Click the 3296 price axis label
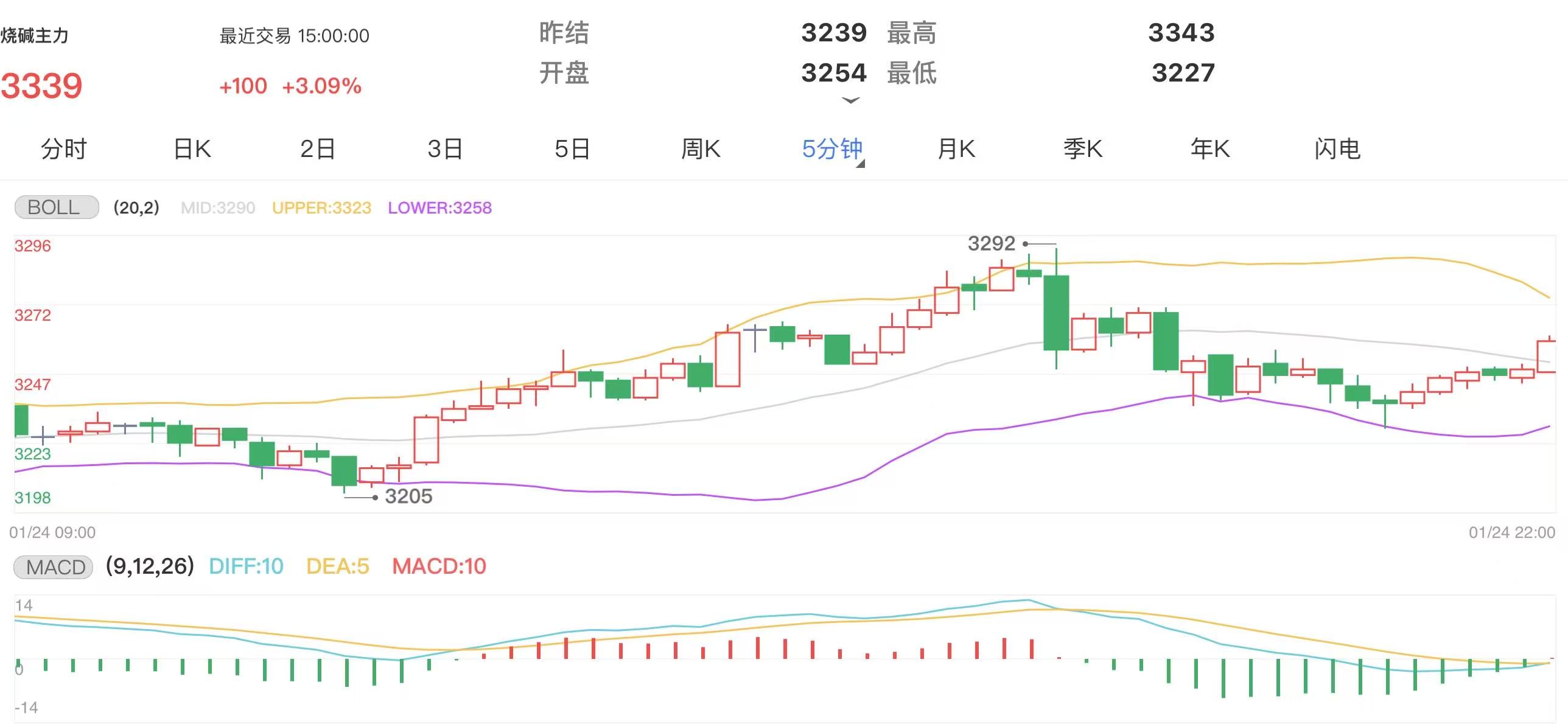This screenshot has width=1568, height=724. click(33, 246)
